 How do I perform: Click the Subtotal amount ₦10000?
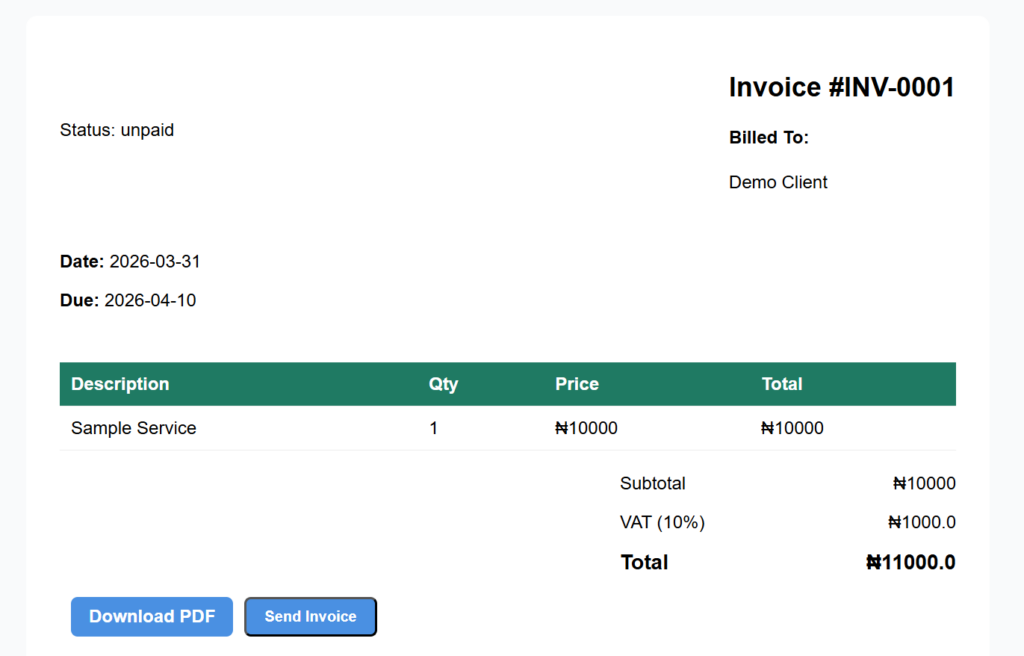pos(924,484)
